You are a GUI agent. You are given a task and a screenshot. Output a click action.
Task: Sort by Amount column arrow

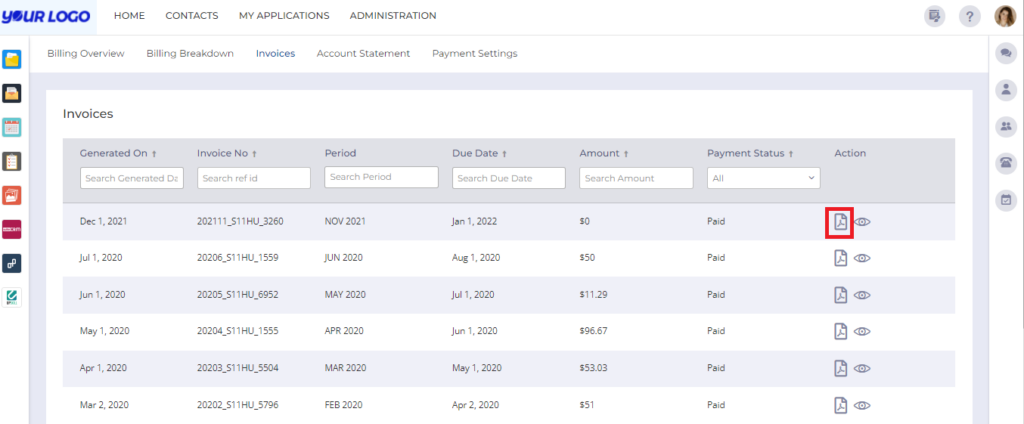click(626, 154)
